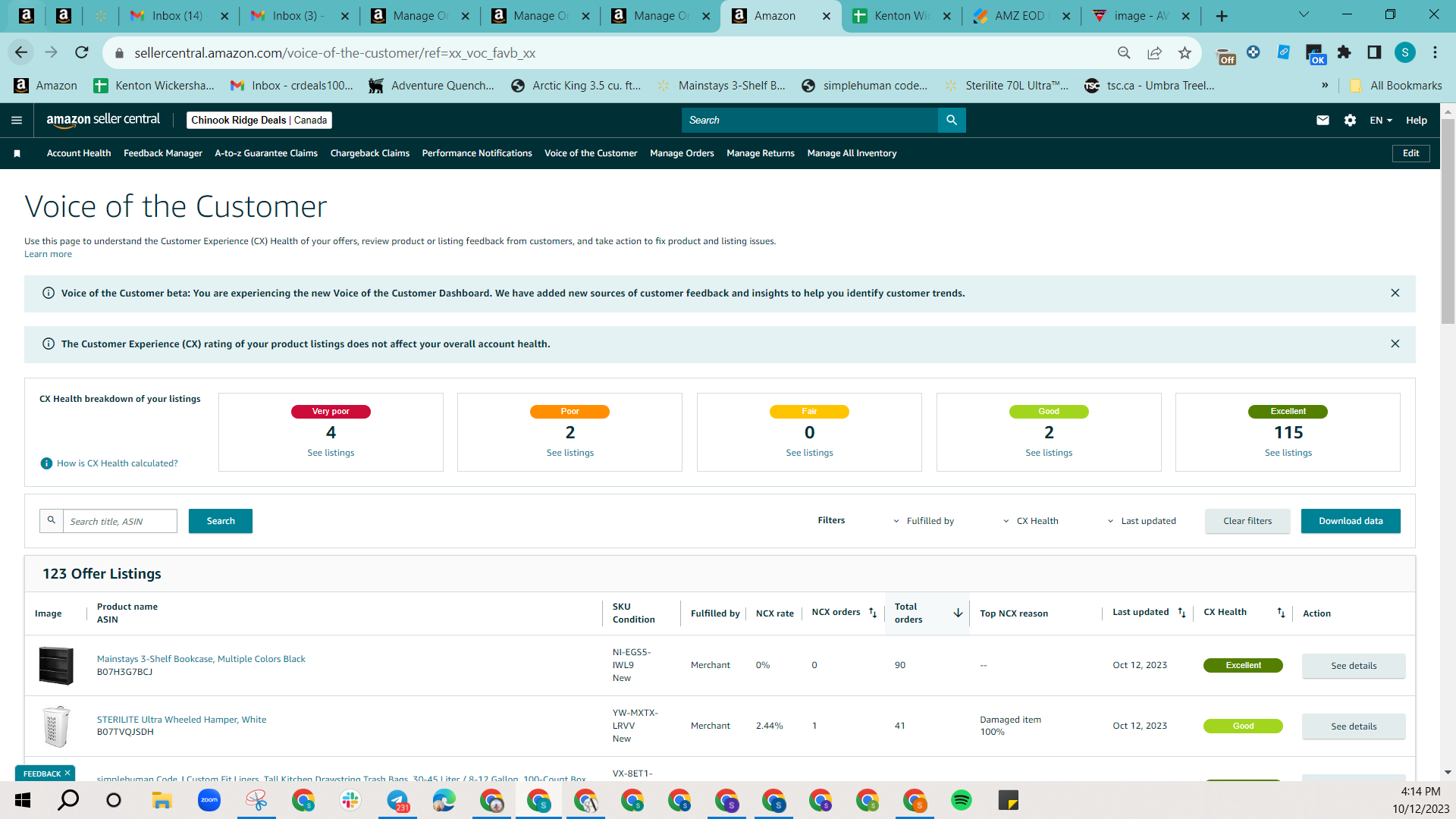Click the teal Search button for listings
The height and width of the screenshot is (819, 1456).
221,521
